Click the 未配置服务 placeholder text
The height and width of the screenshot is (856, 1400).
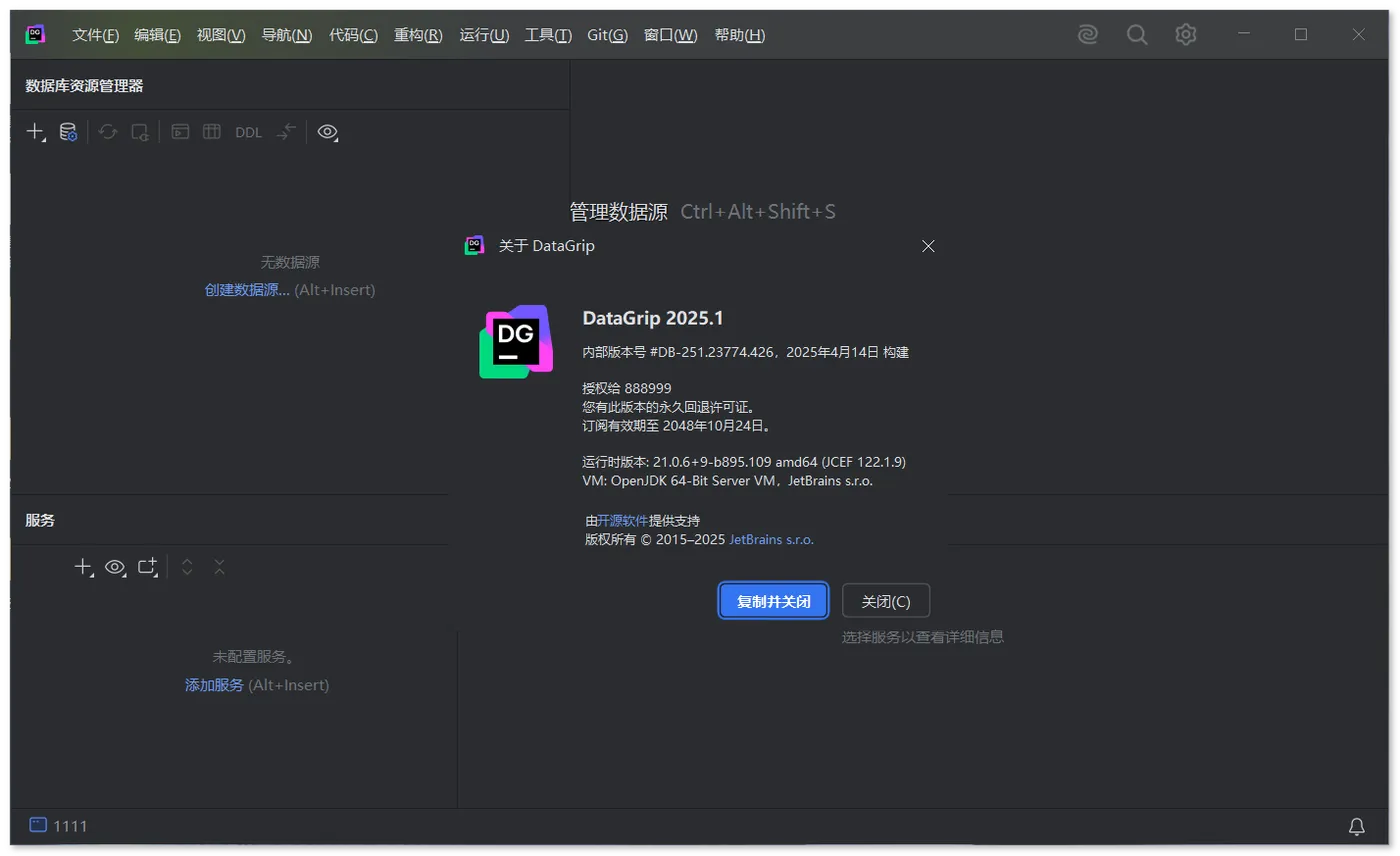tap(255, 657)
